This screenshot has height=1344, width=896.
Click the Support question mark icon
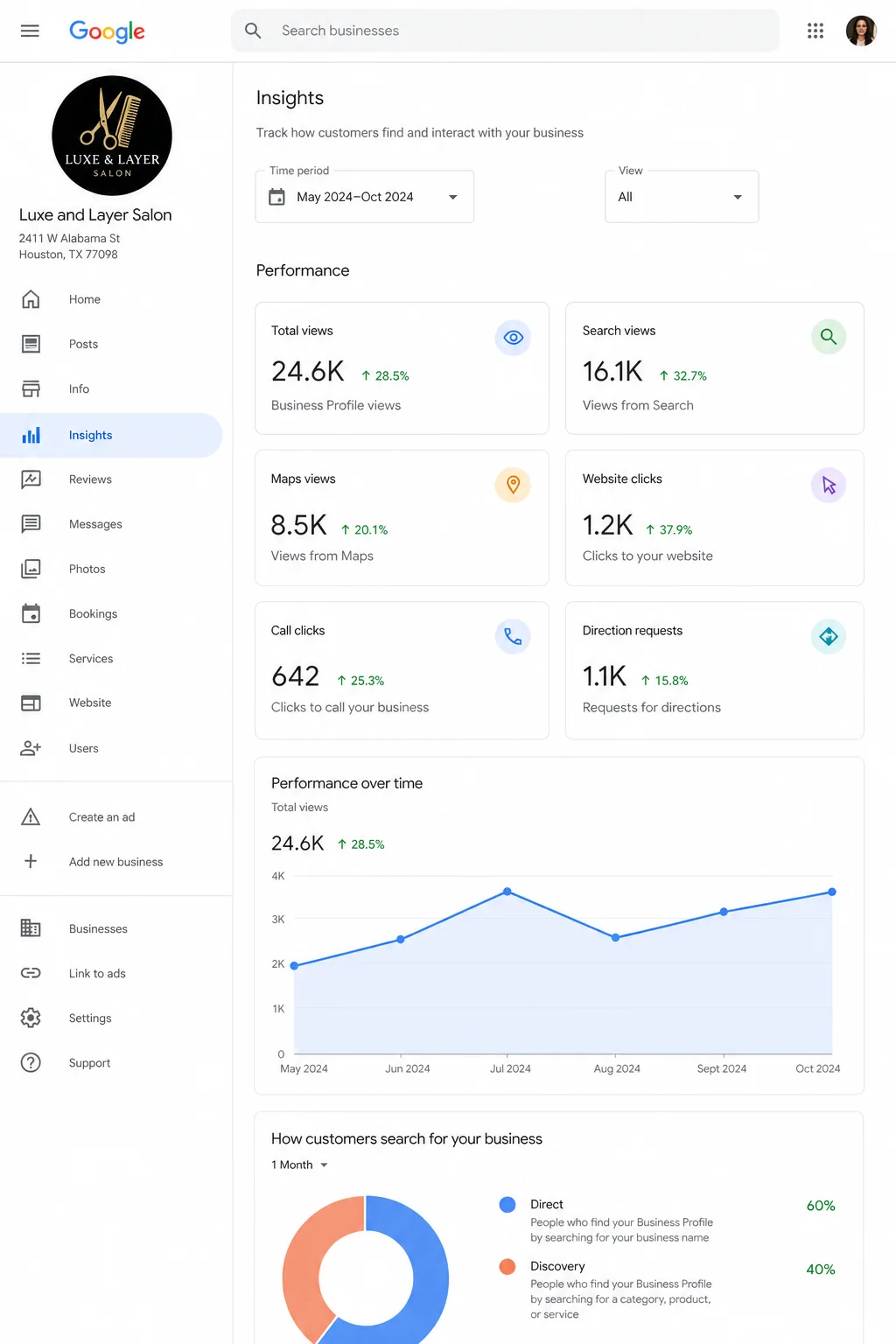tap(31, 1062)
